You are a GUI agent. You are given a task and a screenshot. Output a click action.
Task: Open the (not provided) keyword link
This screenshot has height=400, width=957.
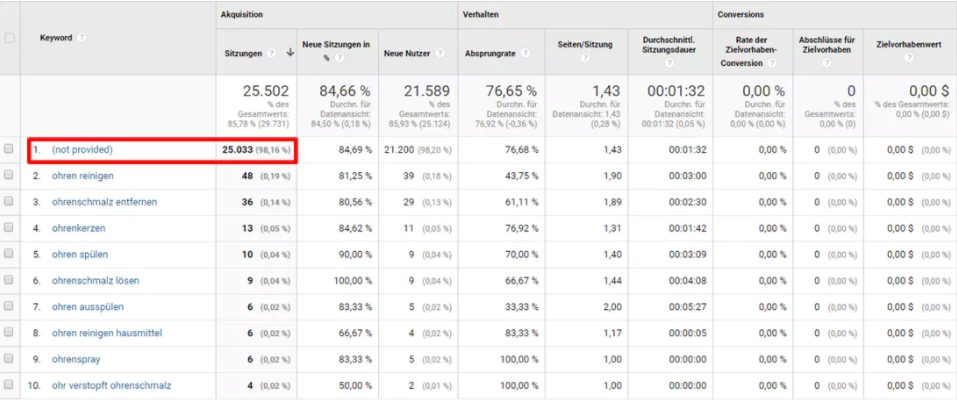pyautogui.click(x=82, y=149)
